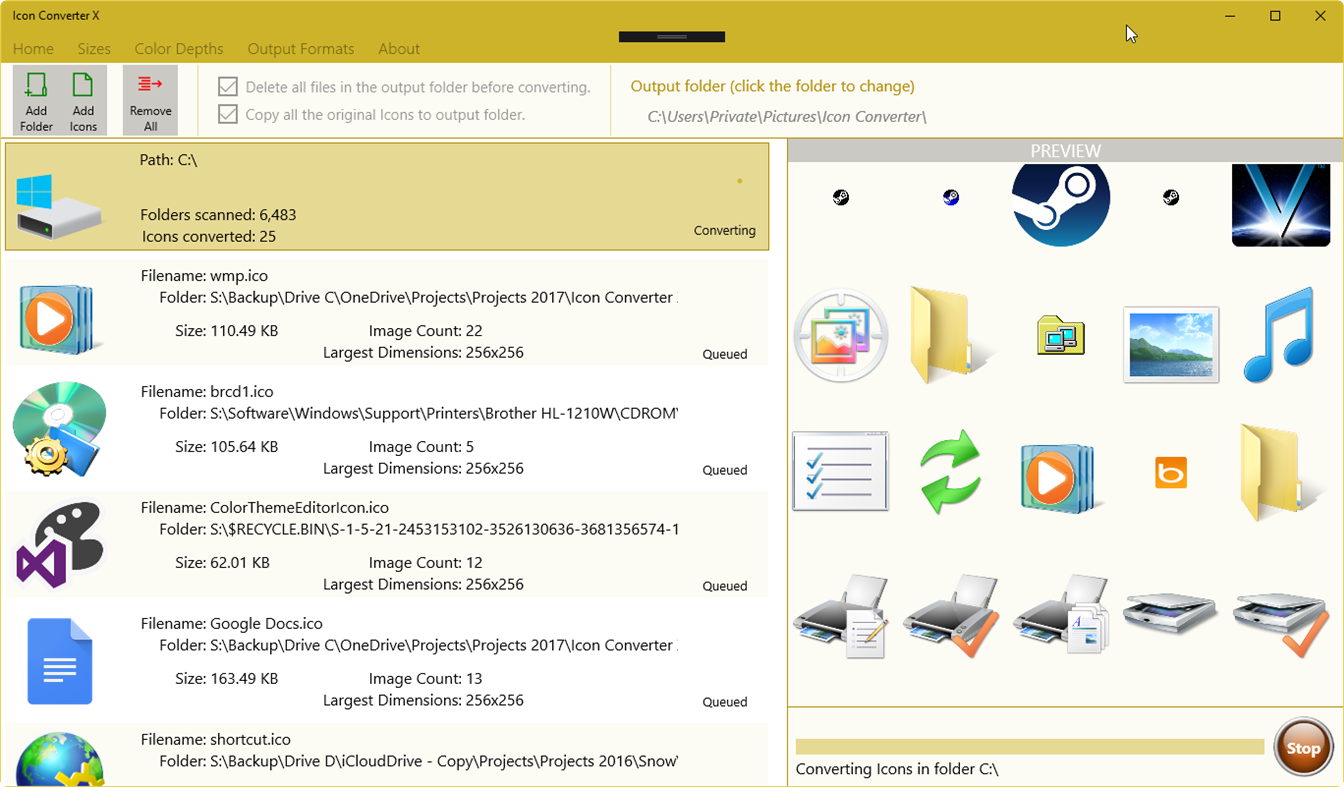1344x787 pixels.
Task: Toggle copying original icons to output folder
Action: 227,114
